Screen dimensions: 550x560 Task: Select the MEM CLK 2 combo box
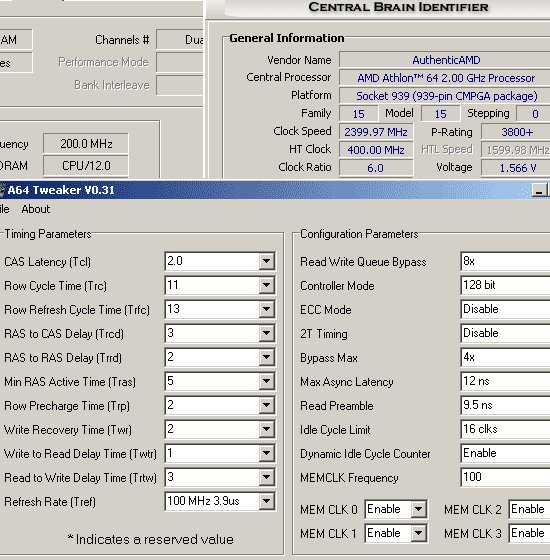tap(529, 509)
